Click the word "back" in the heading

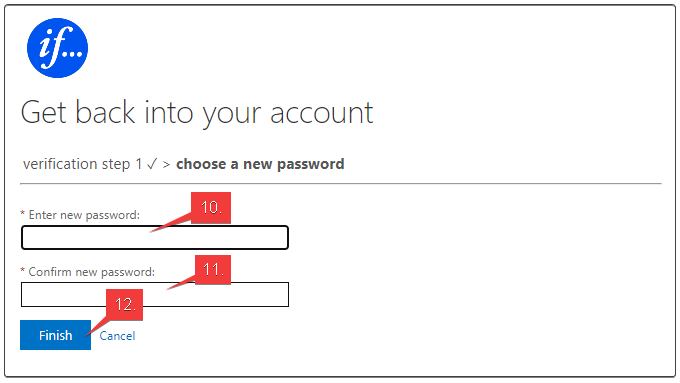click(105, 112)
